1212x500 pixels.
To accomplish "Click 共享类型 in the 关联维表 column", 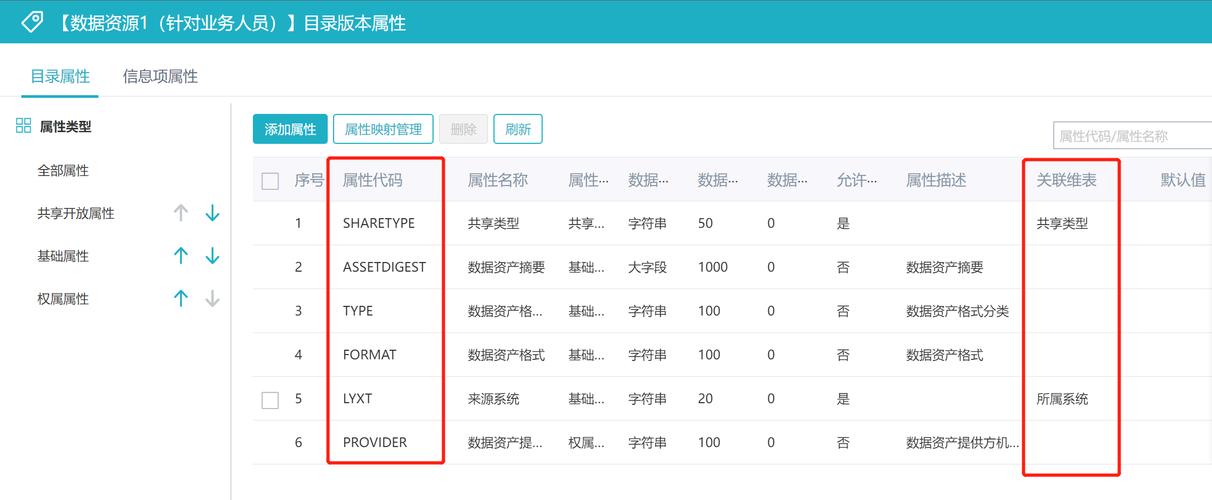I will click(1062, 223).
